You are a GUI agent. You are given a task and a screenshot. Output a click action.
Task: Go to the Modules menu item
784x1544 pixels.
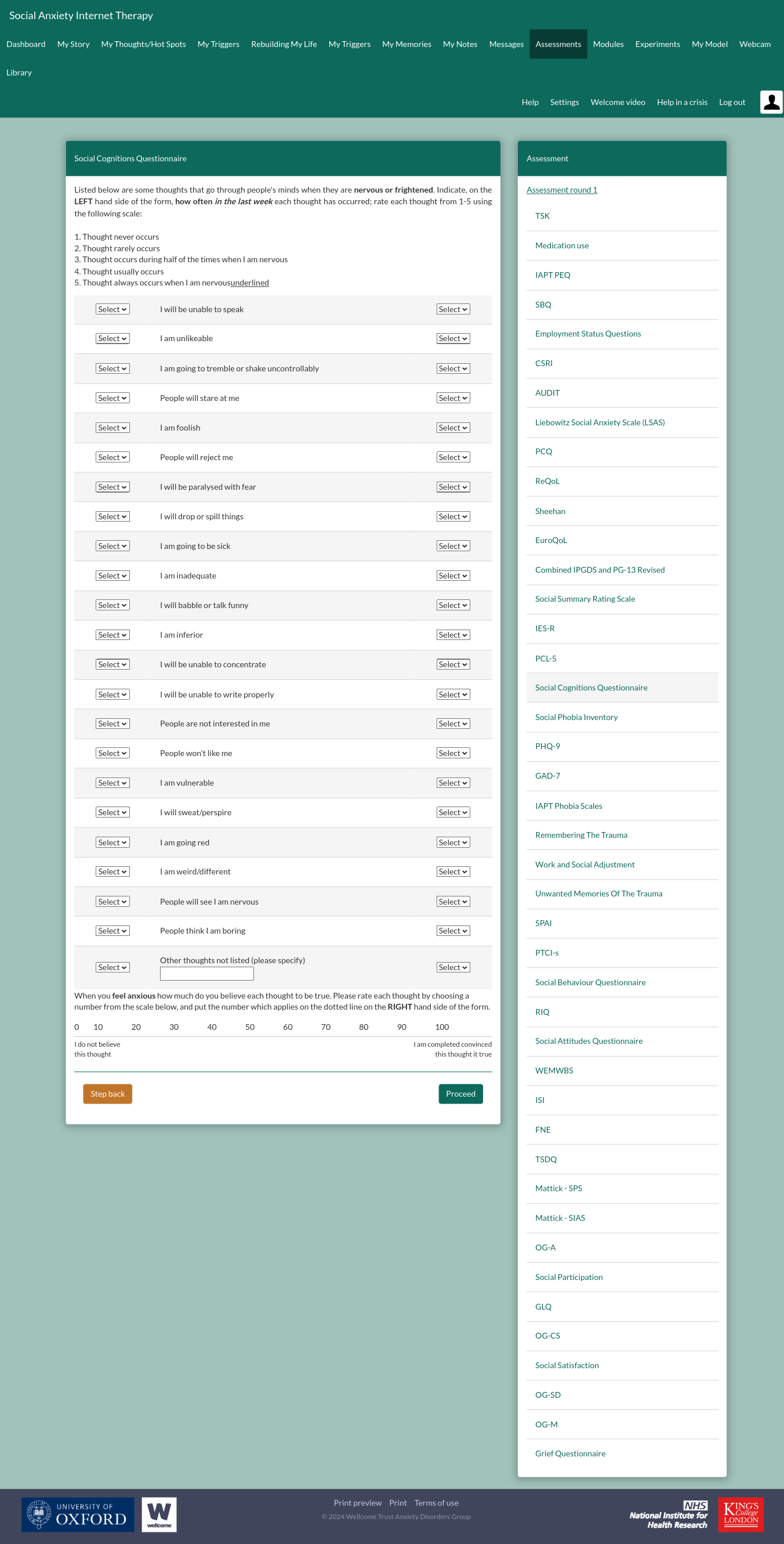[x=608, y=44]
